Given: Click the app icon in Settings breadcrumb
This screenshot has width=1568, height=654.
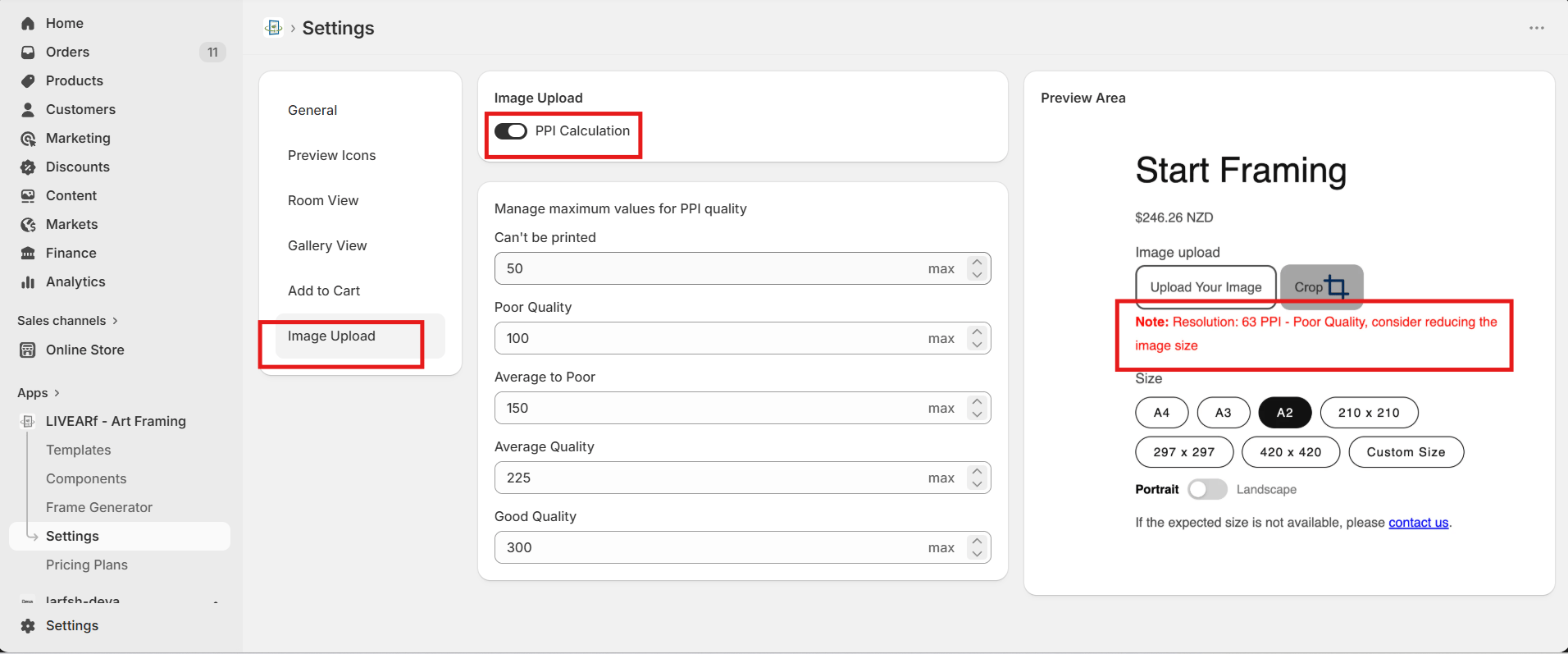Looking at the screenshot, I should [x=273, y=28].
